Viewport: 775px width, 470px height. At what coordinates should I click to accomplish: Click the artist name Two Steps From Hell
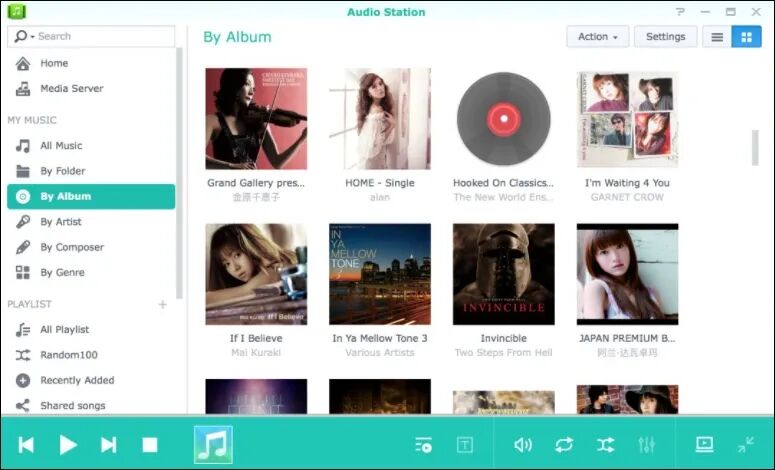tap(504, 352)
